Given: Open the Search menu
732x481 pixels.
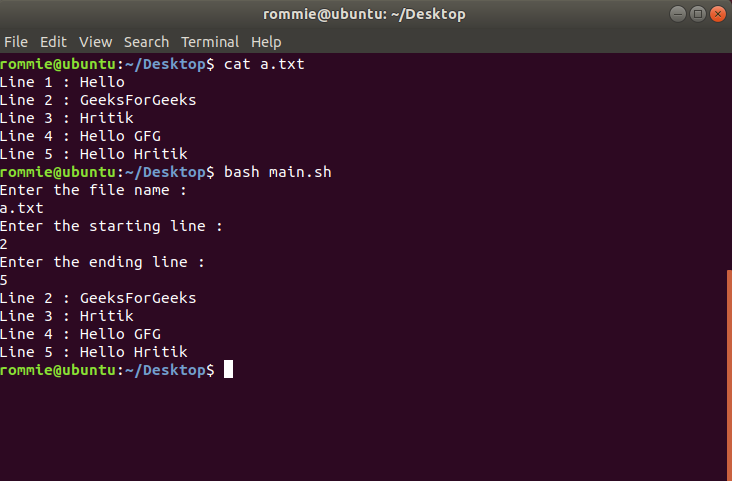Looking at the screenshot, I should tap(146, 42).
